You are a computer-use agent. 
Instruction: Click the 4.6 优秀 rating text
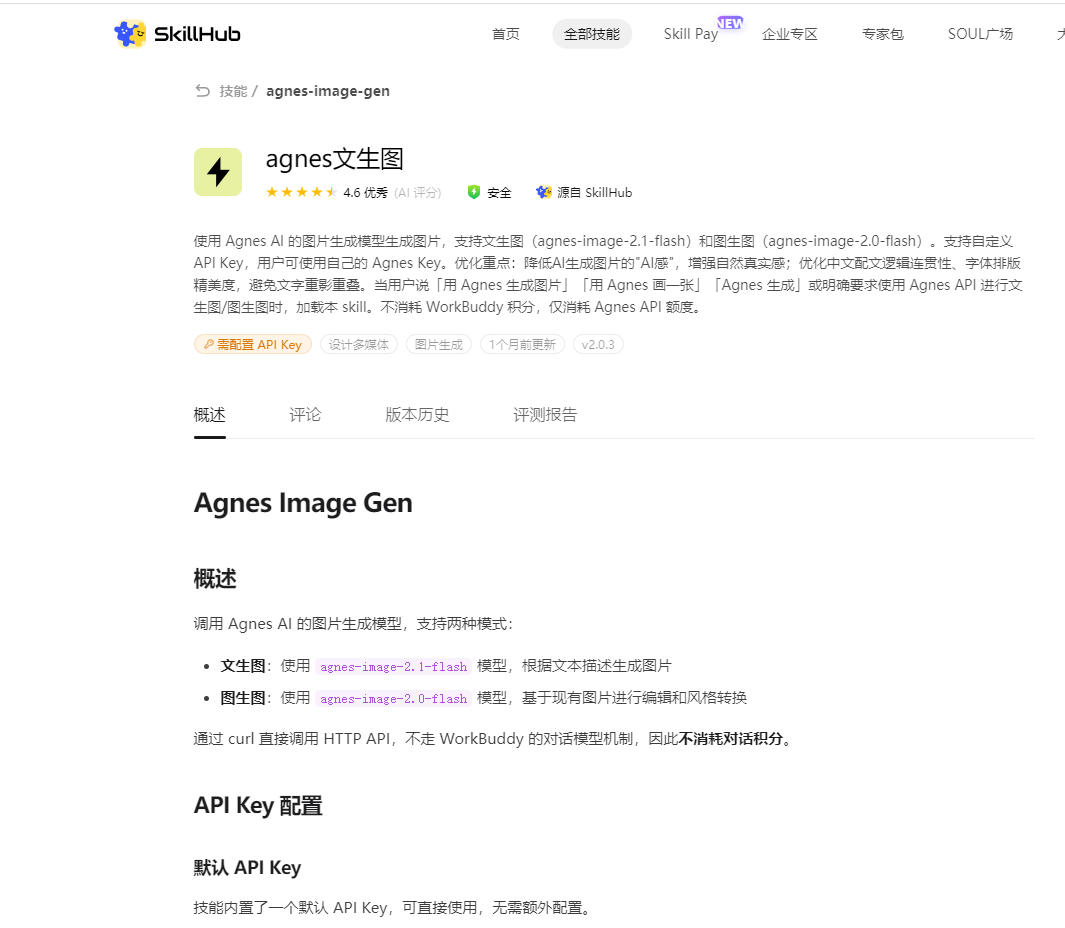pyautogui.click(x=365, y=192)
